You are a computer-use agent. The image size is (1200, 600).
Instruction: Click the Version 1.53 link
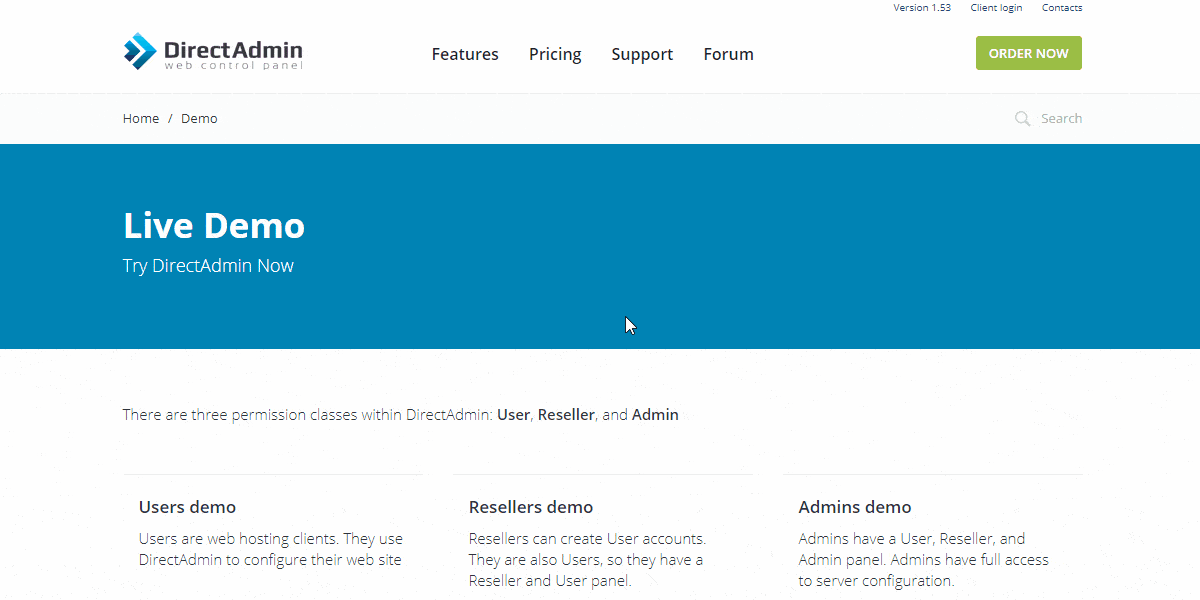[922, 8]
